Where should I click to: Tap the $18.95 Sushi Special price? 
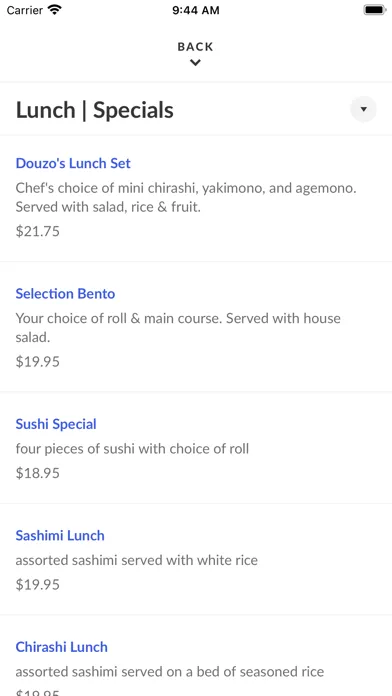pyautogui.click(x=38, y=473)
